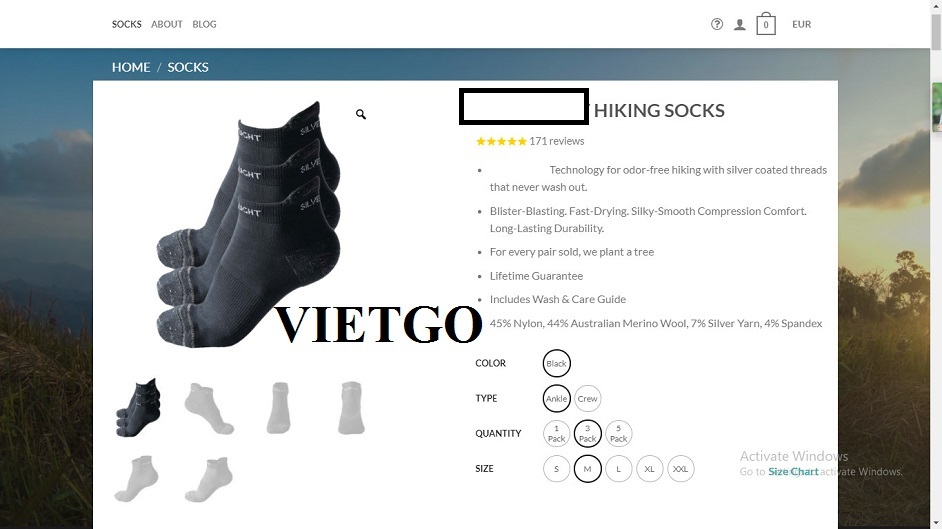
Task: Follow the HOME breadcrumb link
Action: pyautogui.click(x=131, y=67)
